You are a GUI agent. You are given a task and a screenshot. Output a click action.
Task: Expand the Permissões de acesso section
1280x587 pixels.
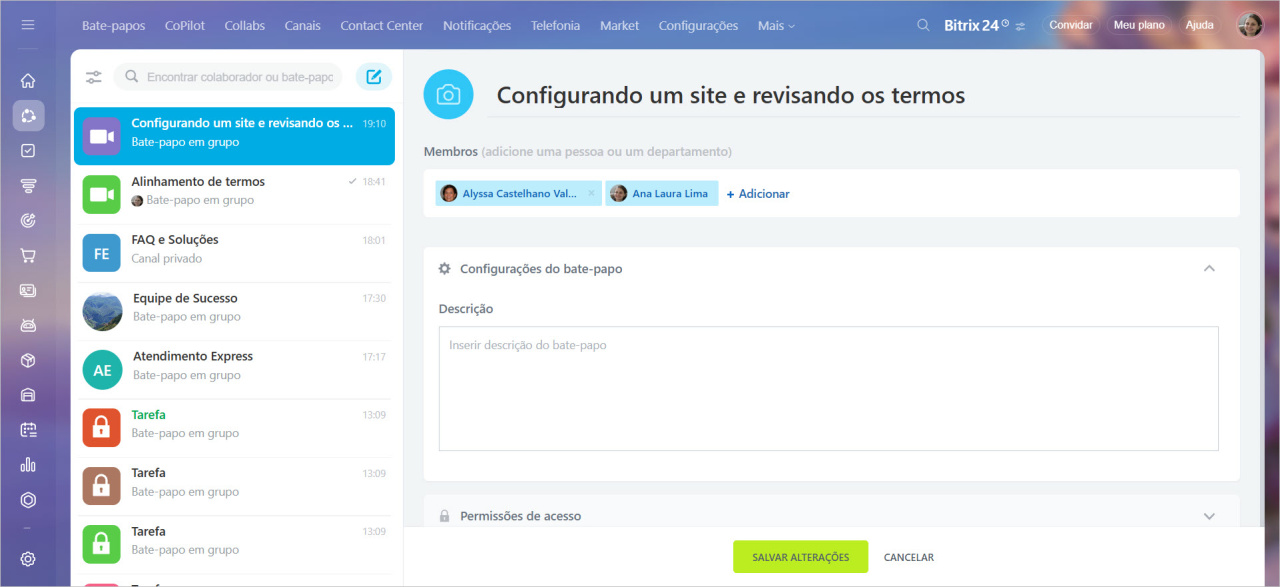1209,516
